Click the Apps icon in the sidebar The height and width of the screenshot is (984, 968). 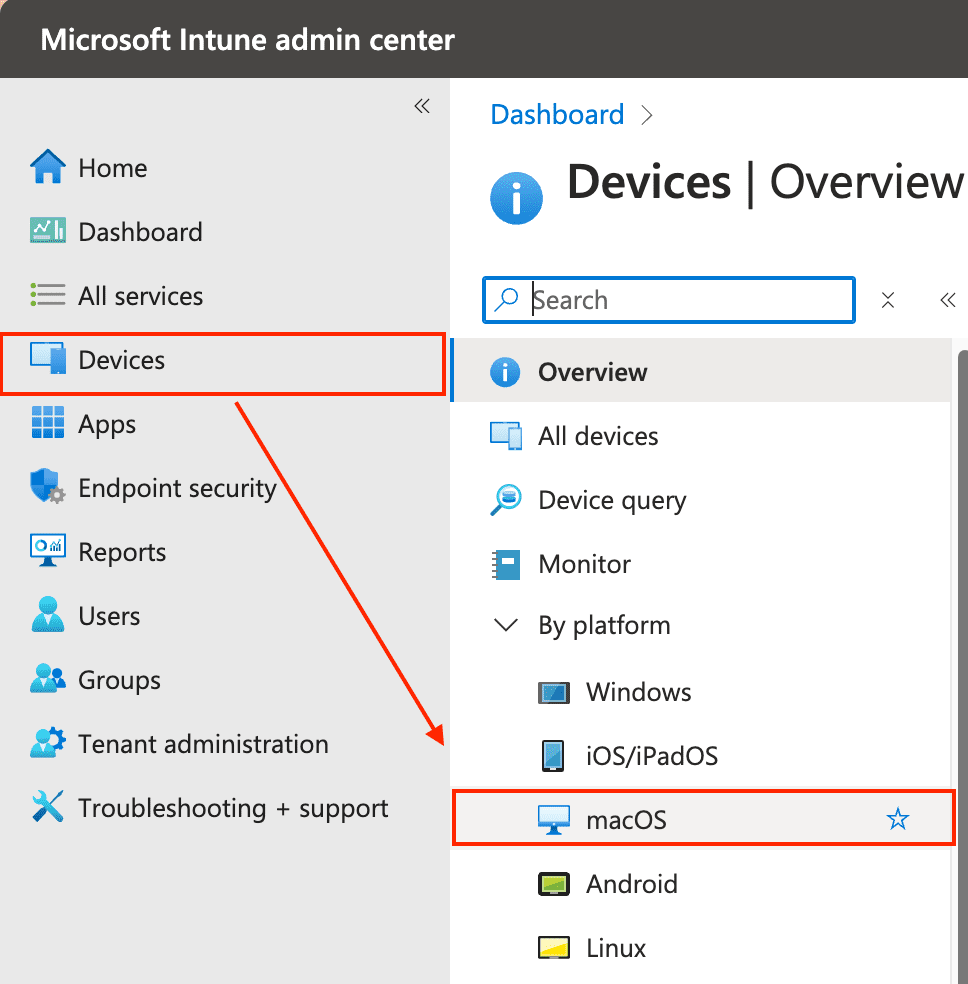point(48,423)
